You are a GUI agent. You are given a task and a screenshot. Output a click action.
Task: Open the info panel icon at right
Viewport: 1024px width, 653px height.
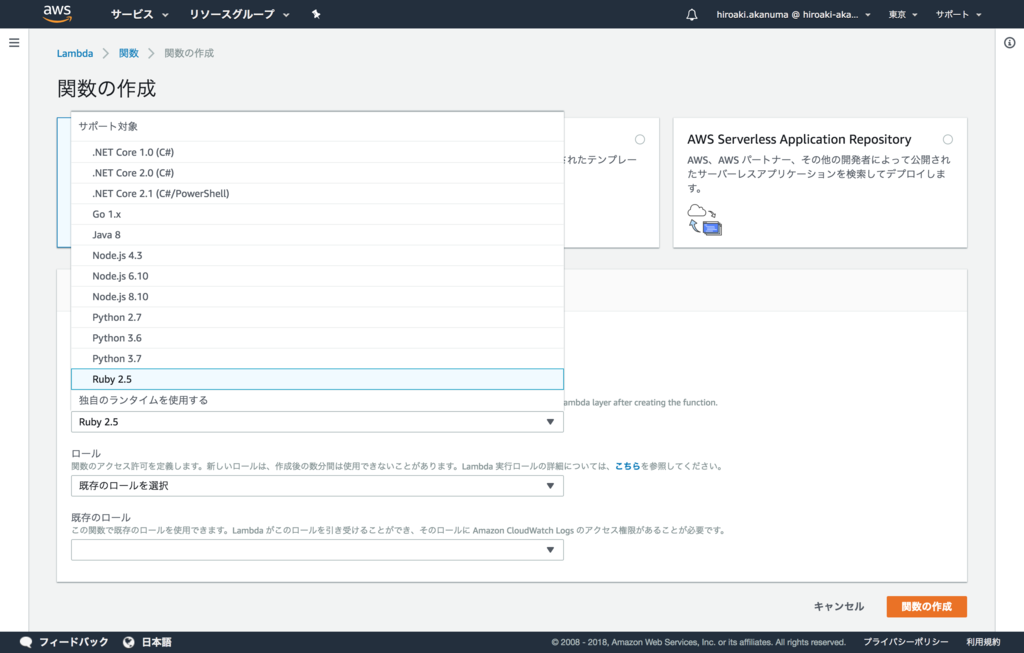(1010, 43)
